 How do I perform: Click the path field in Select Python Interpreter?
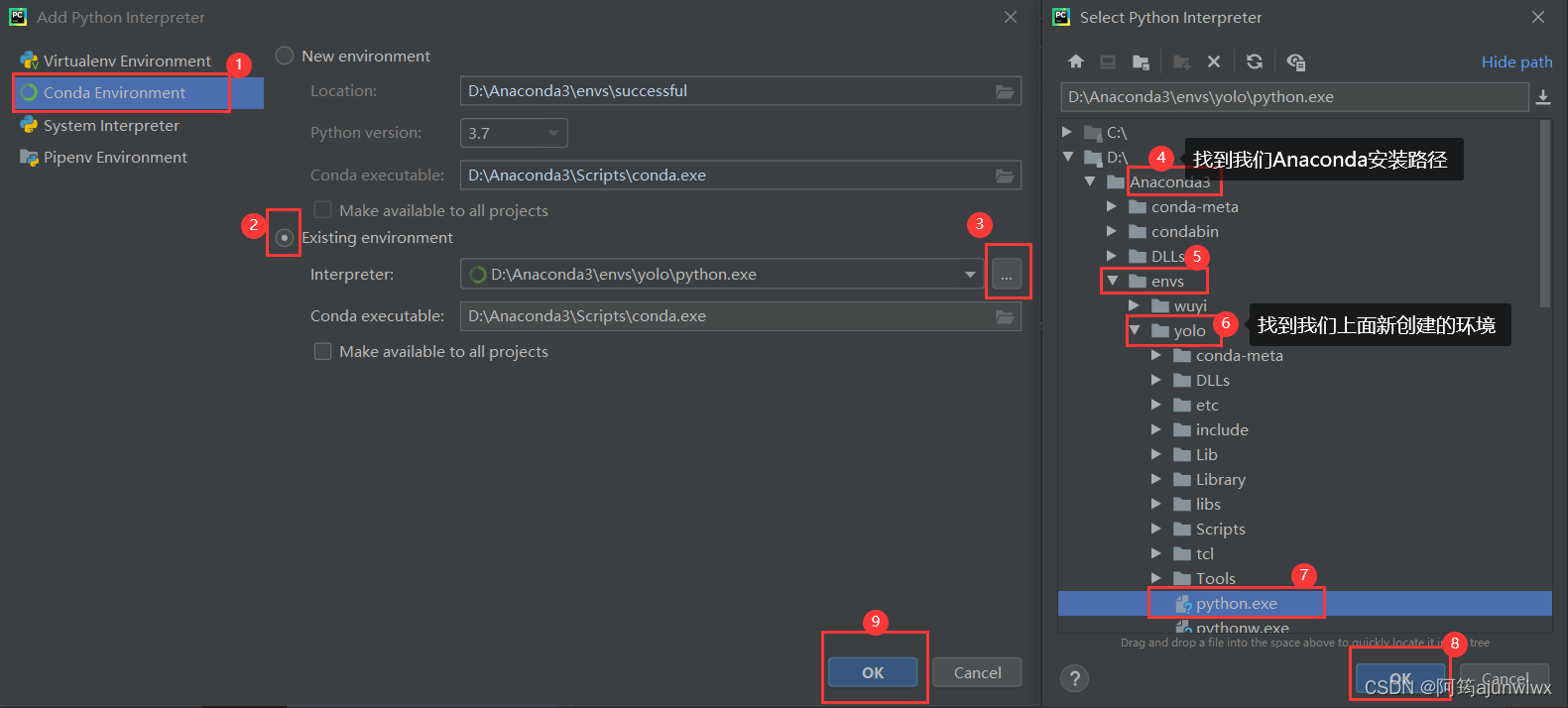click(x=1294, y=97)
